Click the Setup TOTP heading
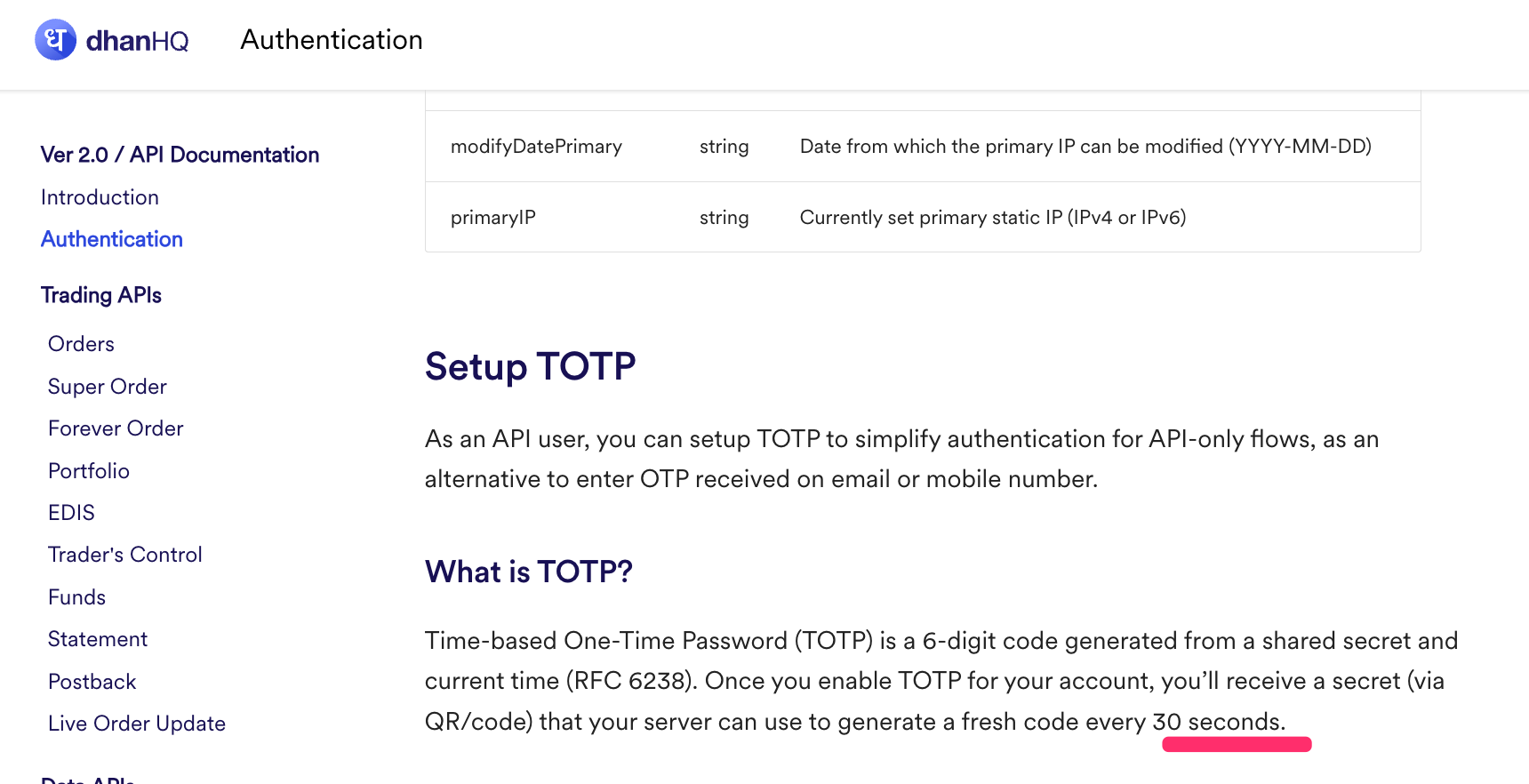The image size is (1529, 784). click(x=530, y=366)
